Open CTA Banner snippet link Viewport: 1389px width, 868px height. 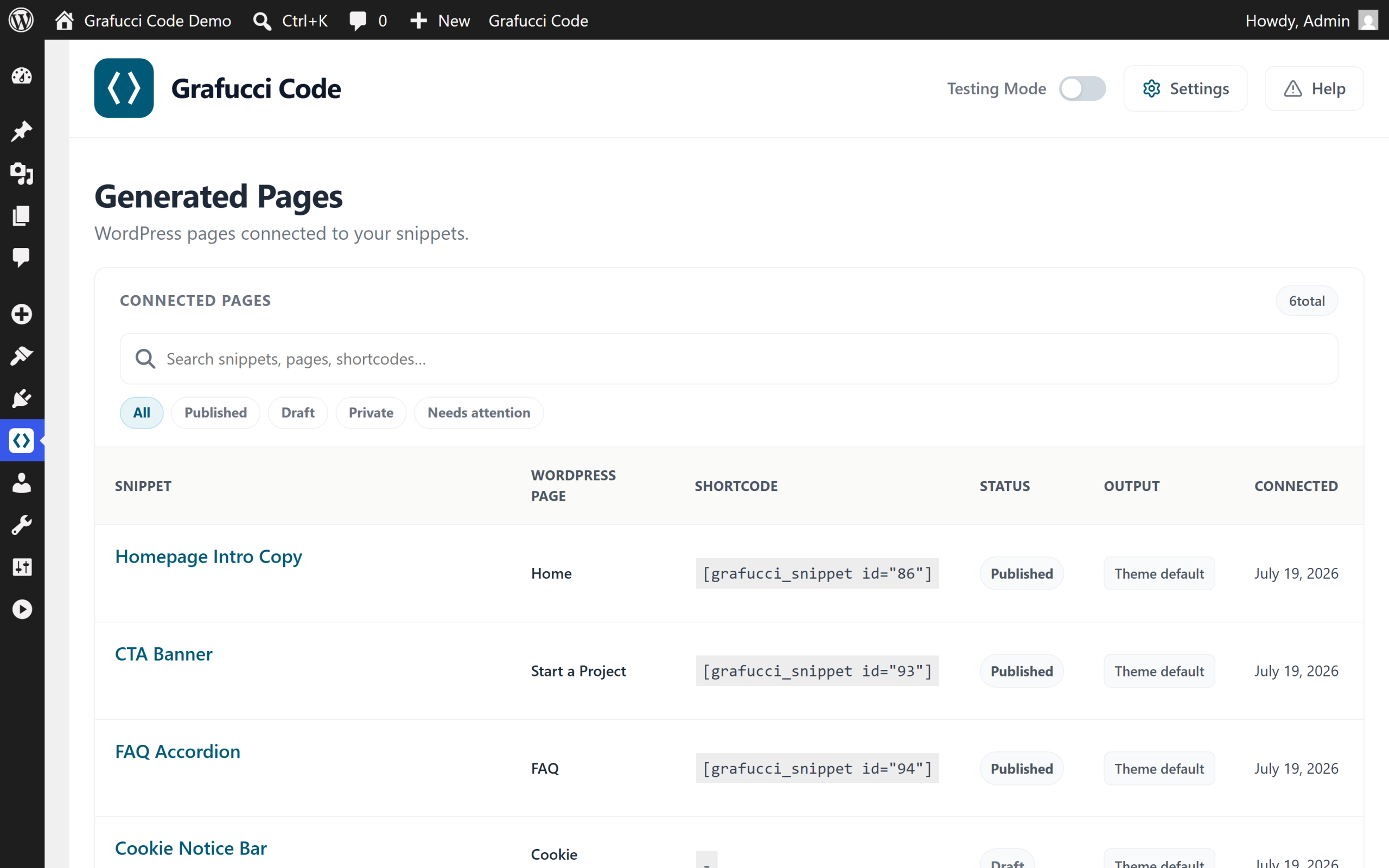click(x=163, y=654)
